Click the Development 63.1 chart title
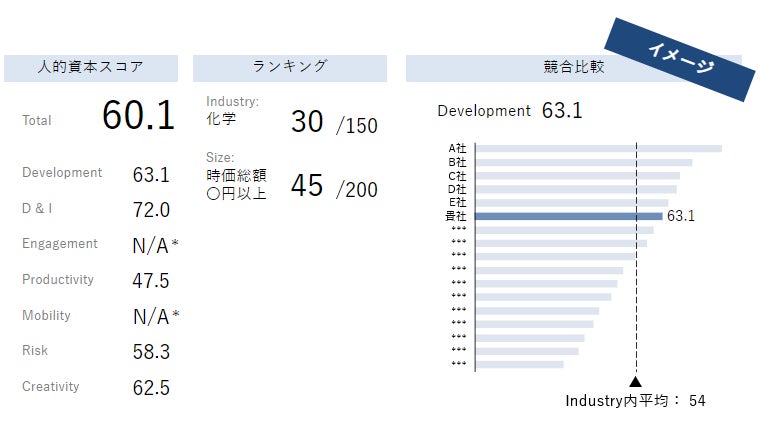 pos(510,111)
